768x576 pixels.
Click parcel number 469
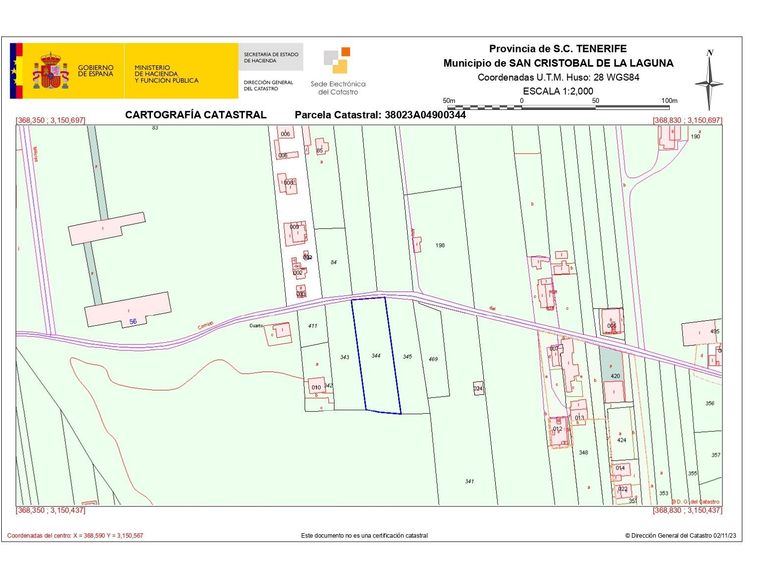pyautogui.click(x=433, y=359)
